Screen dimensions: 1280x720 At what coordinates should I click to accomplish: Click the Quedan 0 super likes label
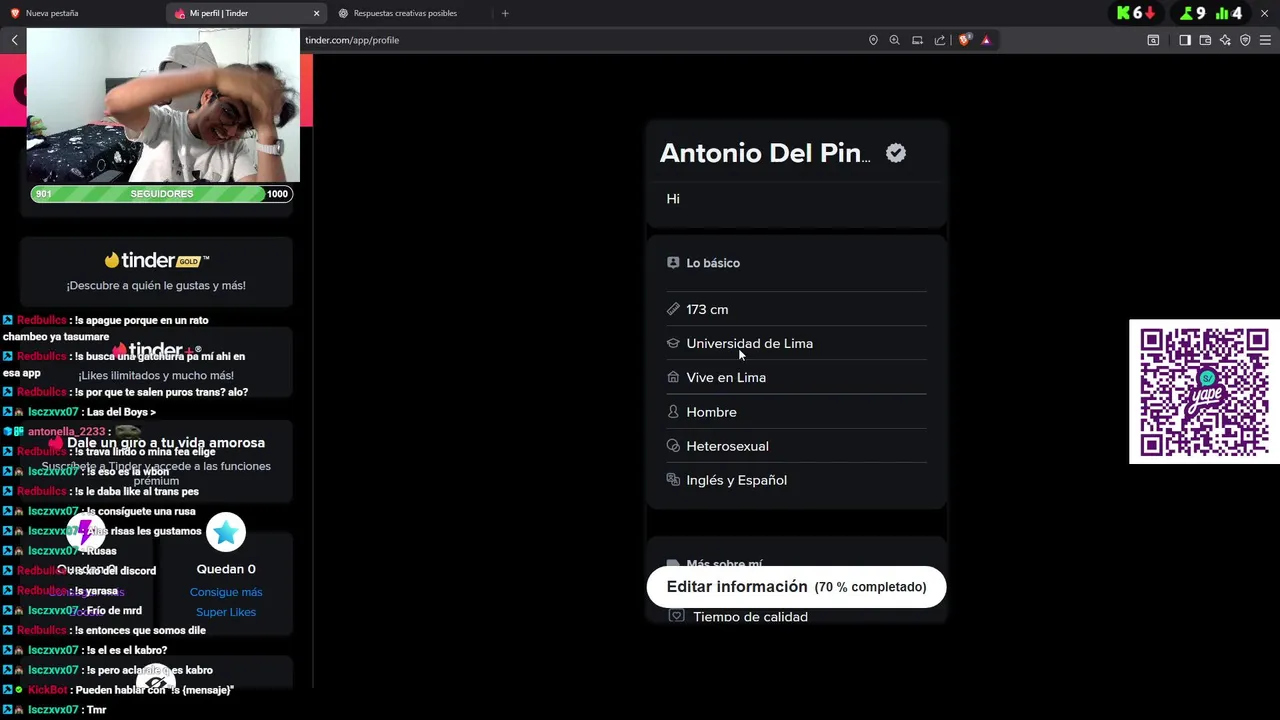[x=226, y=569]
